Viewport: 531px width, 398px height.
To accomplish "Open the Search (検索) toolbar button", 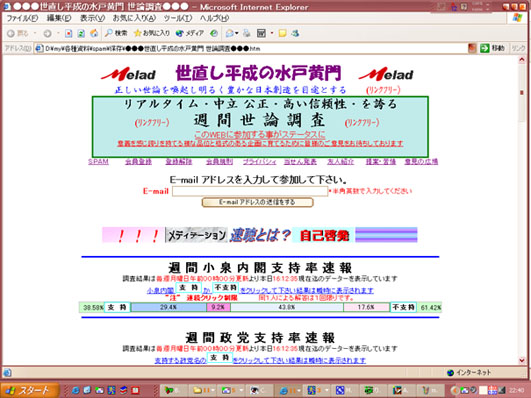I will point(116,33).
